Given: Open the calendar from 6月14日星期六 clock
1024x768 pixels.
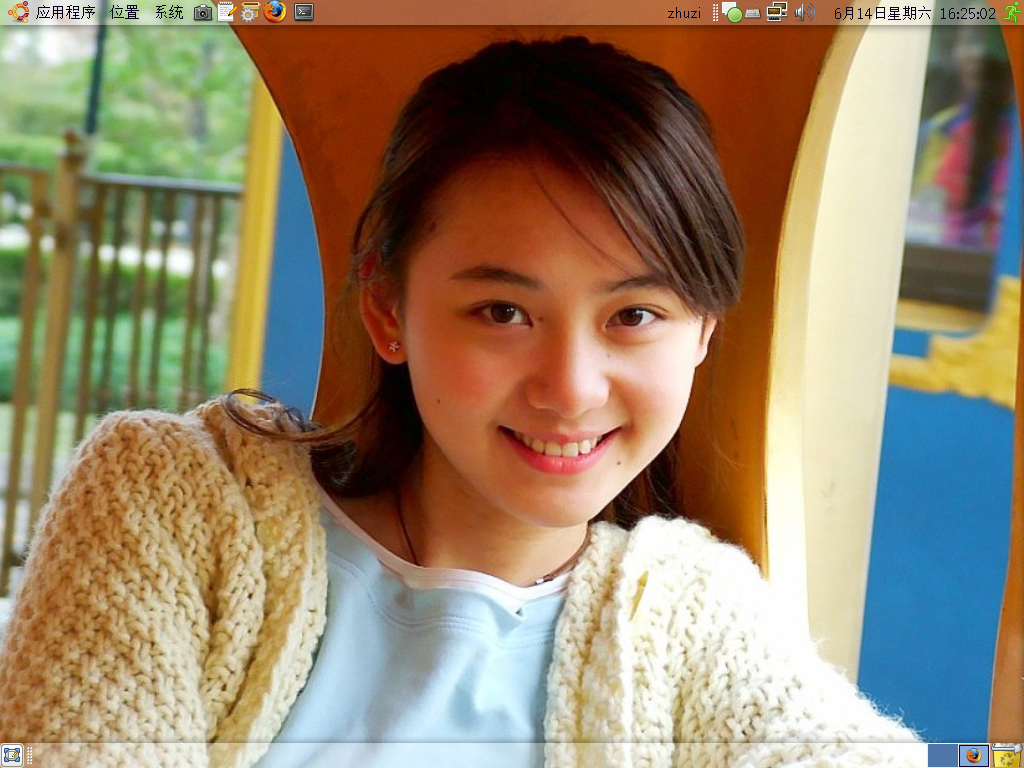Looking at the screenshot, I should click(x=914, y=13).
